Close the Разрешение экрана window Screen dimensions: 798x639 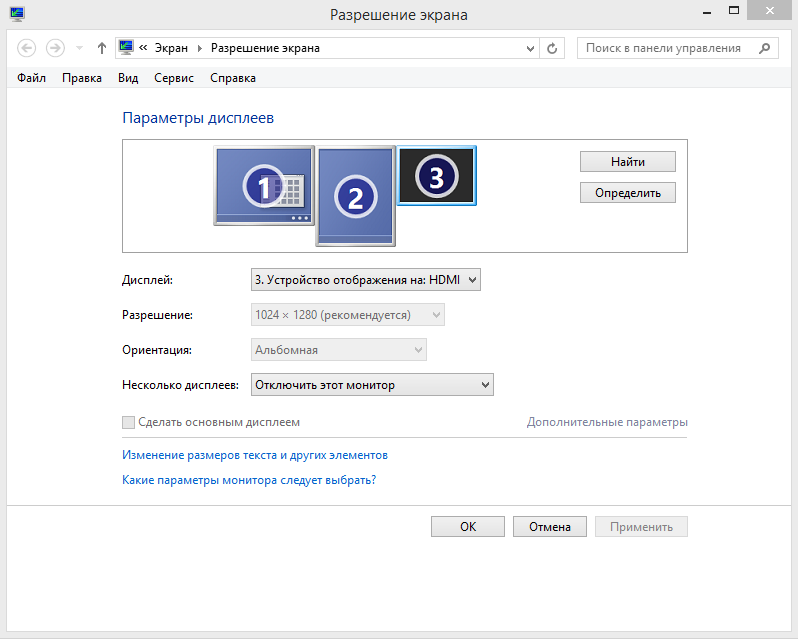770,11
